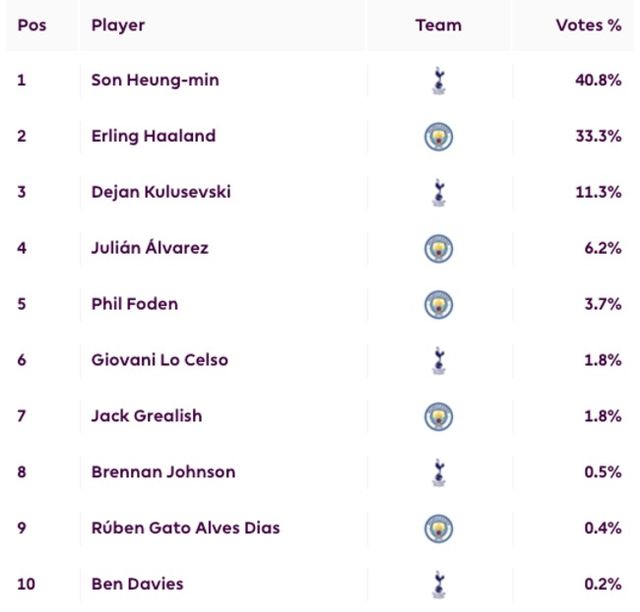Click Tottenham crest beside Brennan Johnson
Image resolution: width=640 pixels, height=612 pixels.
tap(437, 472)
